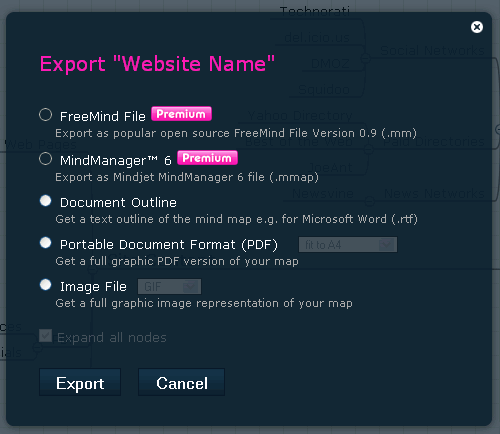Toggle the Expand all nodes checkbox

45,336
